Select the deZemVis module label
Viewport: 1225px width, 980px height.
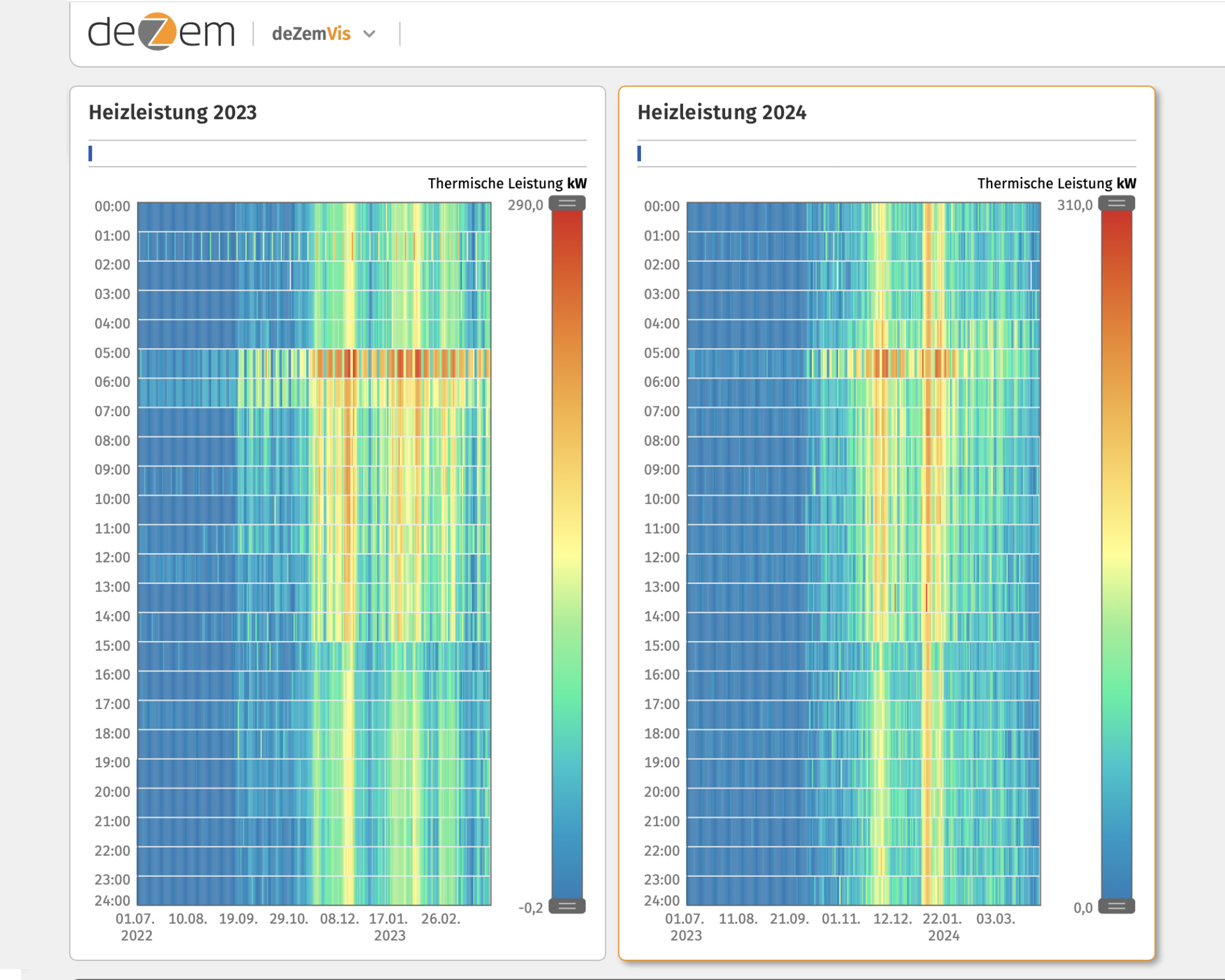pyautogui.click(x=311, y=34)
